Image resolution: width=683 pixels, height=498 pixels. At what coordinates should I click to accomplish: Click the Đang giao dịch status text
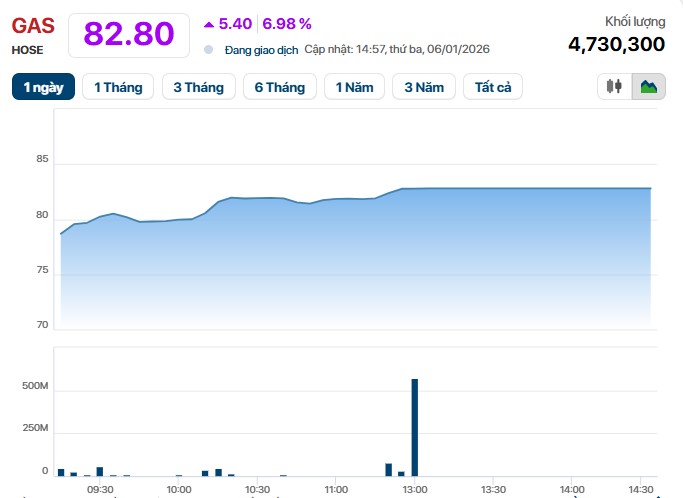[x=261, y=49]
